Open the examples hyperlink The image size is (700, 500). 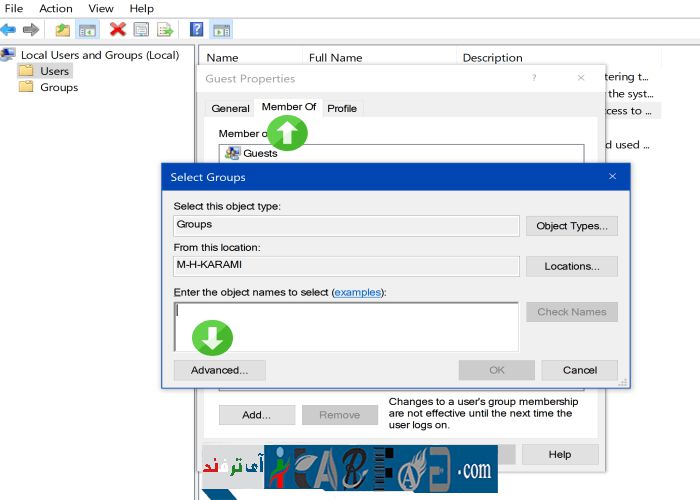click(x=358, y=292)
